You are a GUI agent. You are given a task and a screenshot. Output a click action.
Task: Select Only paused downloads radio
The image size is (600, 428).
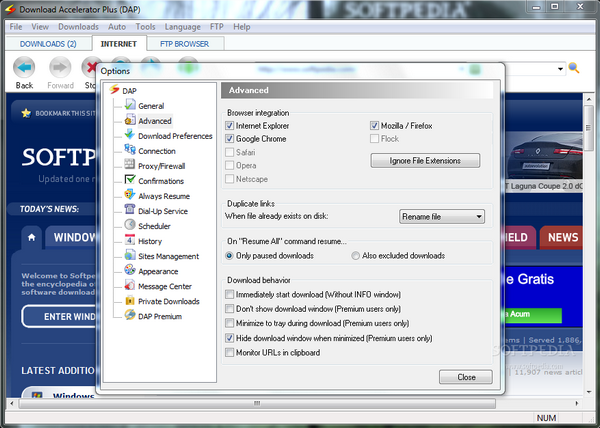coord(229,255)
